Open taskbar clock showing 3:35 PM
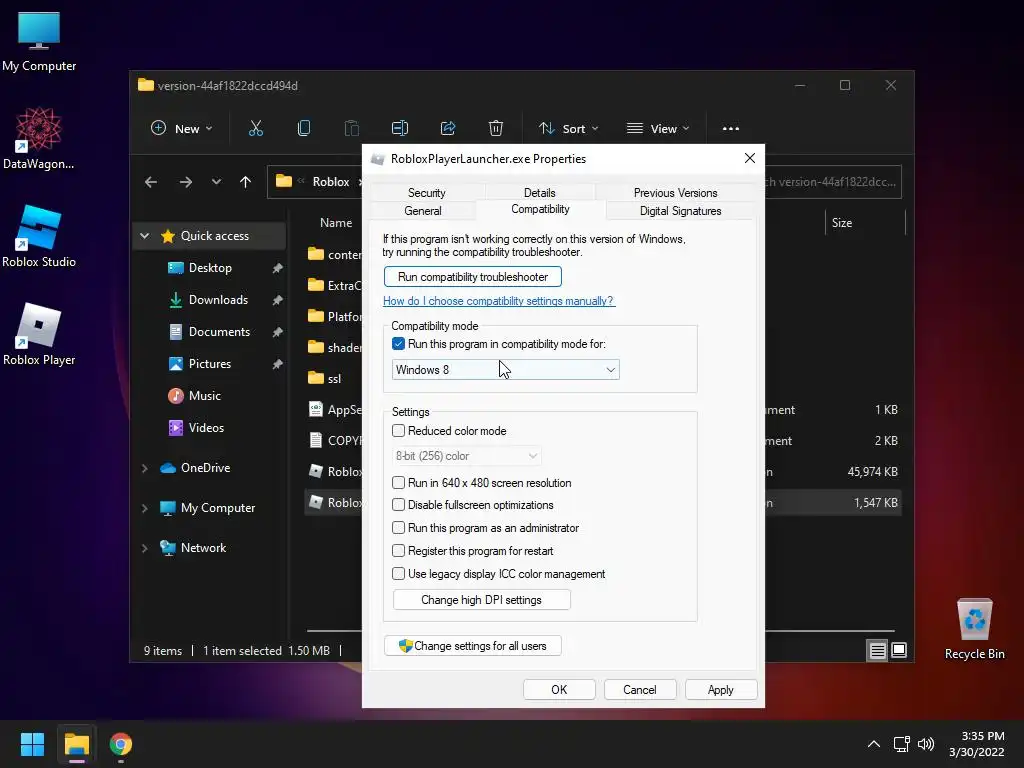Screen dimensions: 1024x768 point(976,744)
